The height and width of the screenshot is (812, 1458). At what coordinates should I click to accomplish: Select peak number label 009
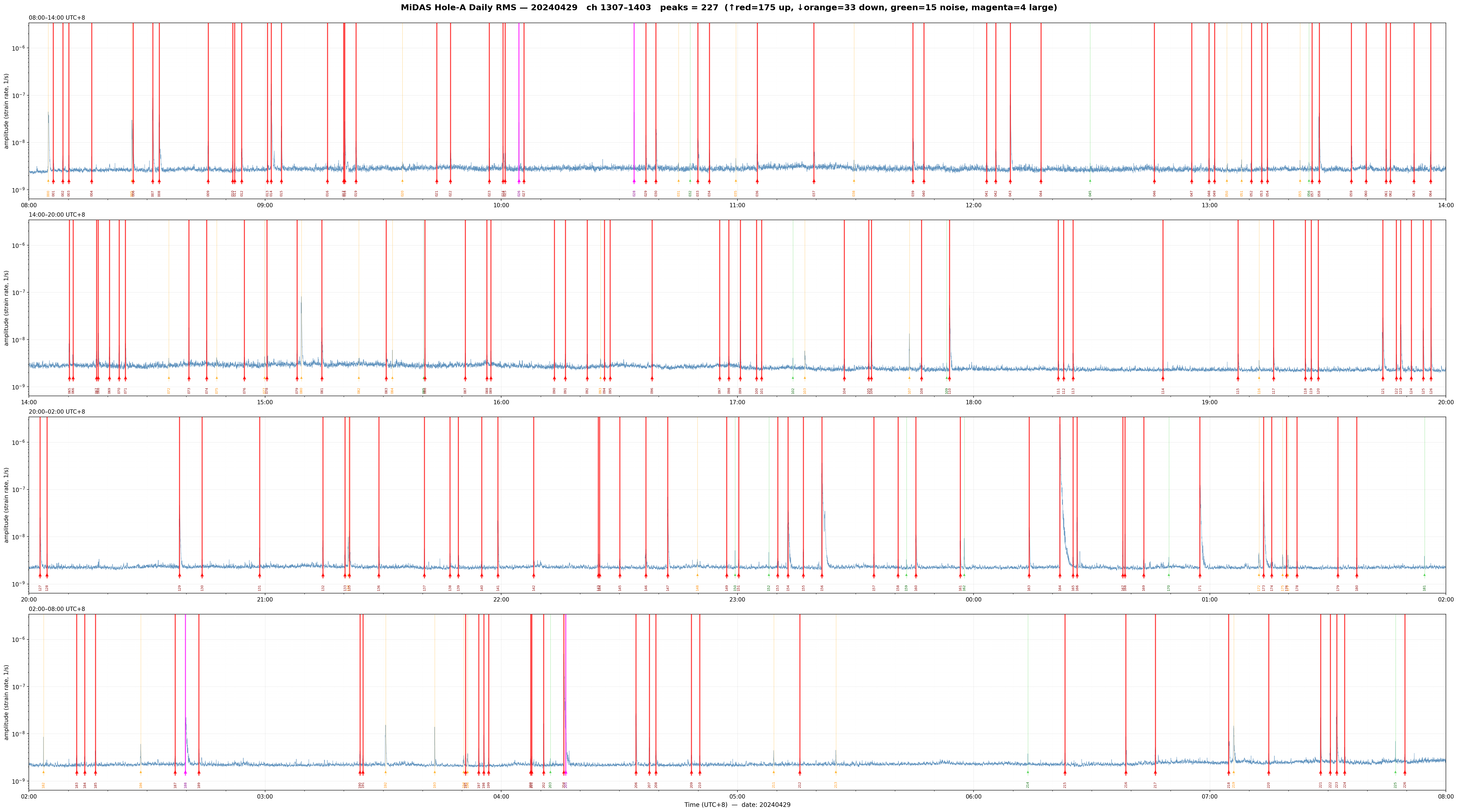[208, 194]
